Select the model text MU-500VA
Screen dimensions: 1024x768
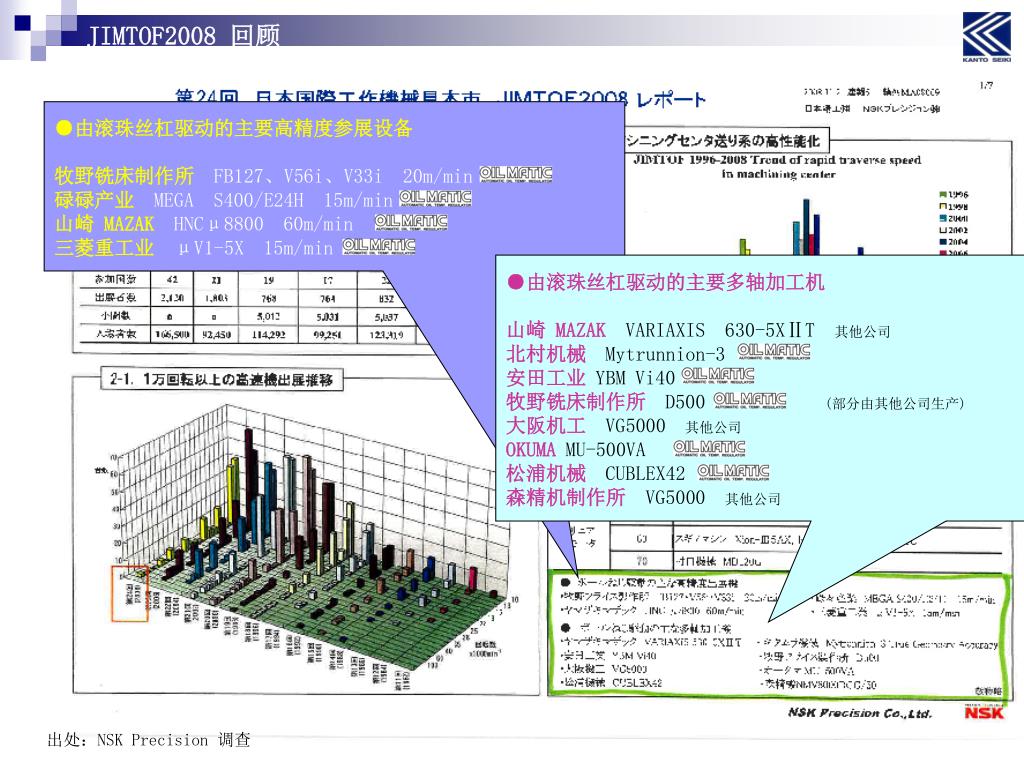[x=605, y=450]
